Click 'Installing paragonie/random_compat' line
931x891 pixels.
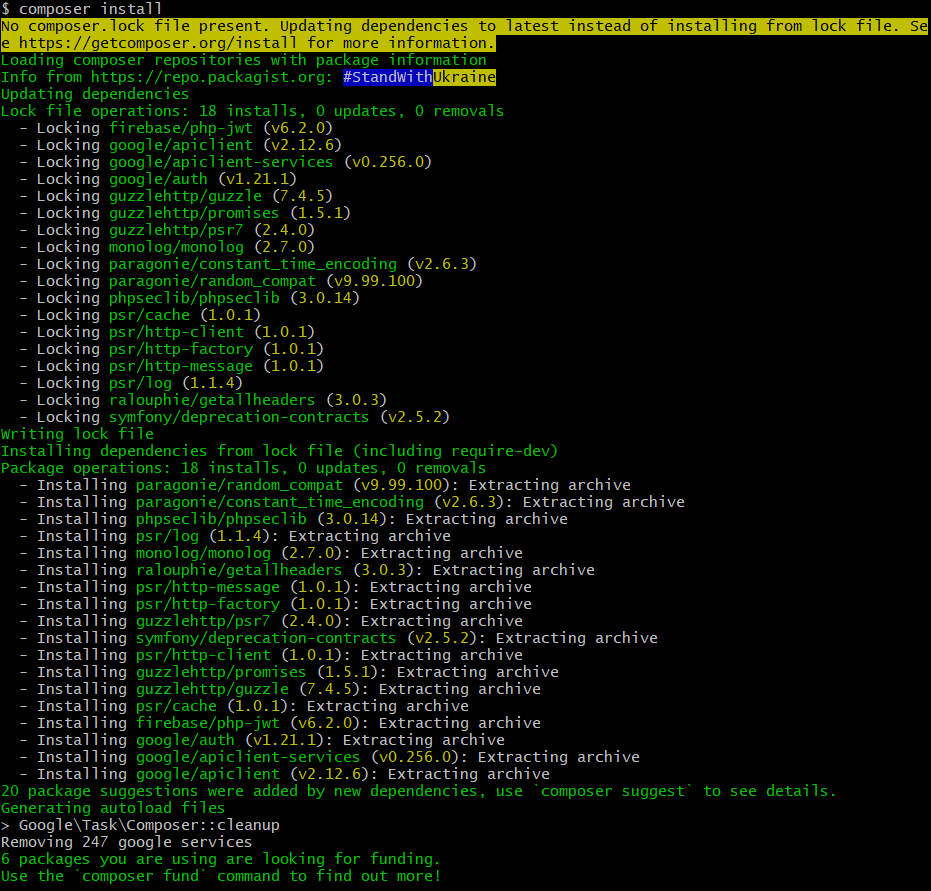(325, 486)
